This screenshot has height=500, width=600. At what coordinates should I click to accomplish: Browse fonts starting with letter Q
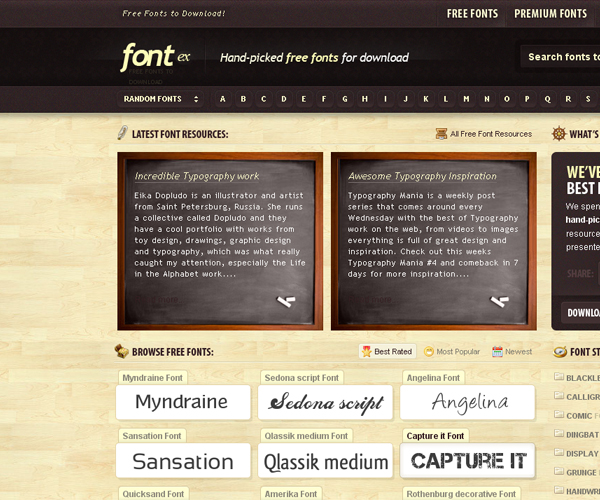[548, 99]
